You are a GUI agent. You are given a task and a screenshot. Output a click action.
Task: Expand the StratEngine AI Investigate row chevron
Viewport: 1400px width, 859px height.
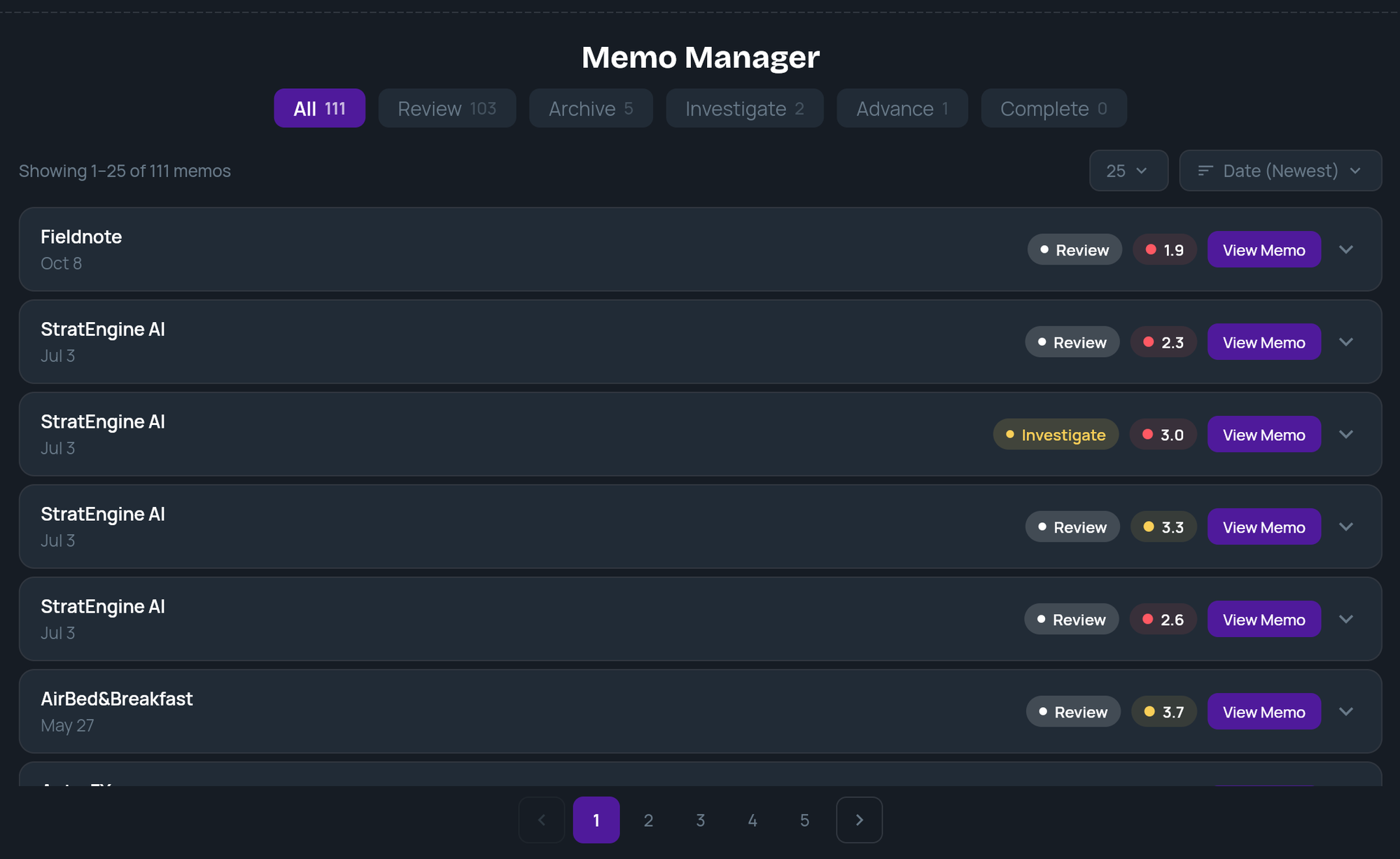point(1345,434)
